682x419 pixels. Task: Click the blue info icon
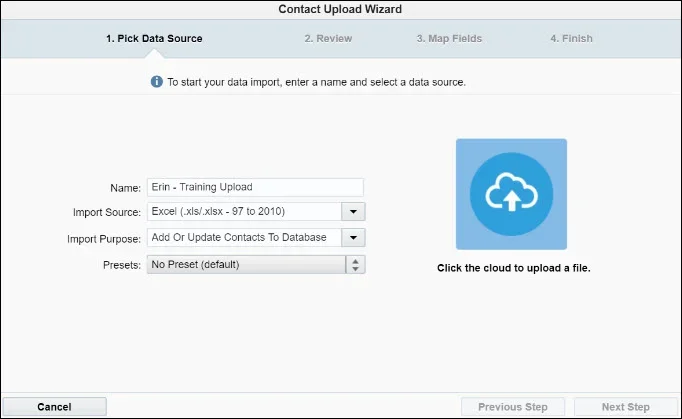click(x=156, y=82)
